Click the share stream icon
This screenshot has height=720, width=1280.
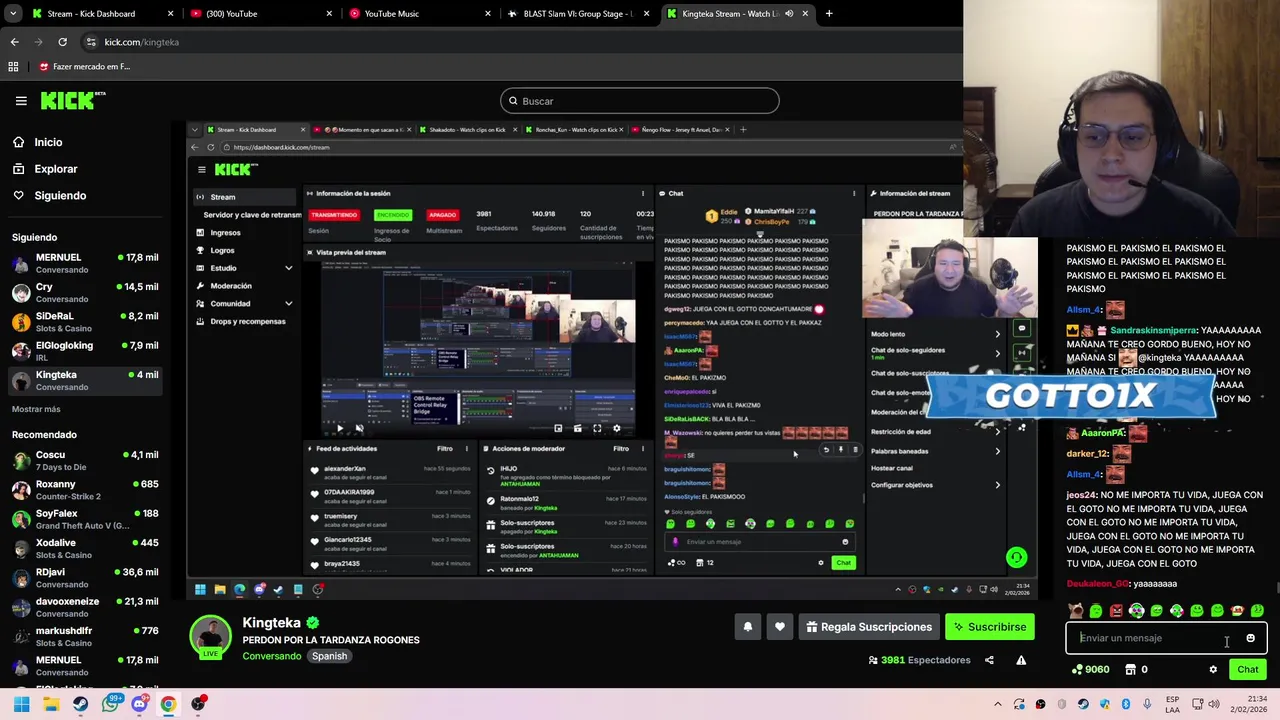pos(989,660)
